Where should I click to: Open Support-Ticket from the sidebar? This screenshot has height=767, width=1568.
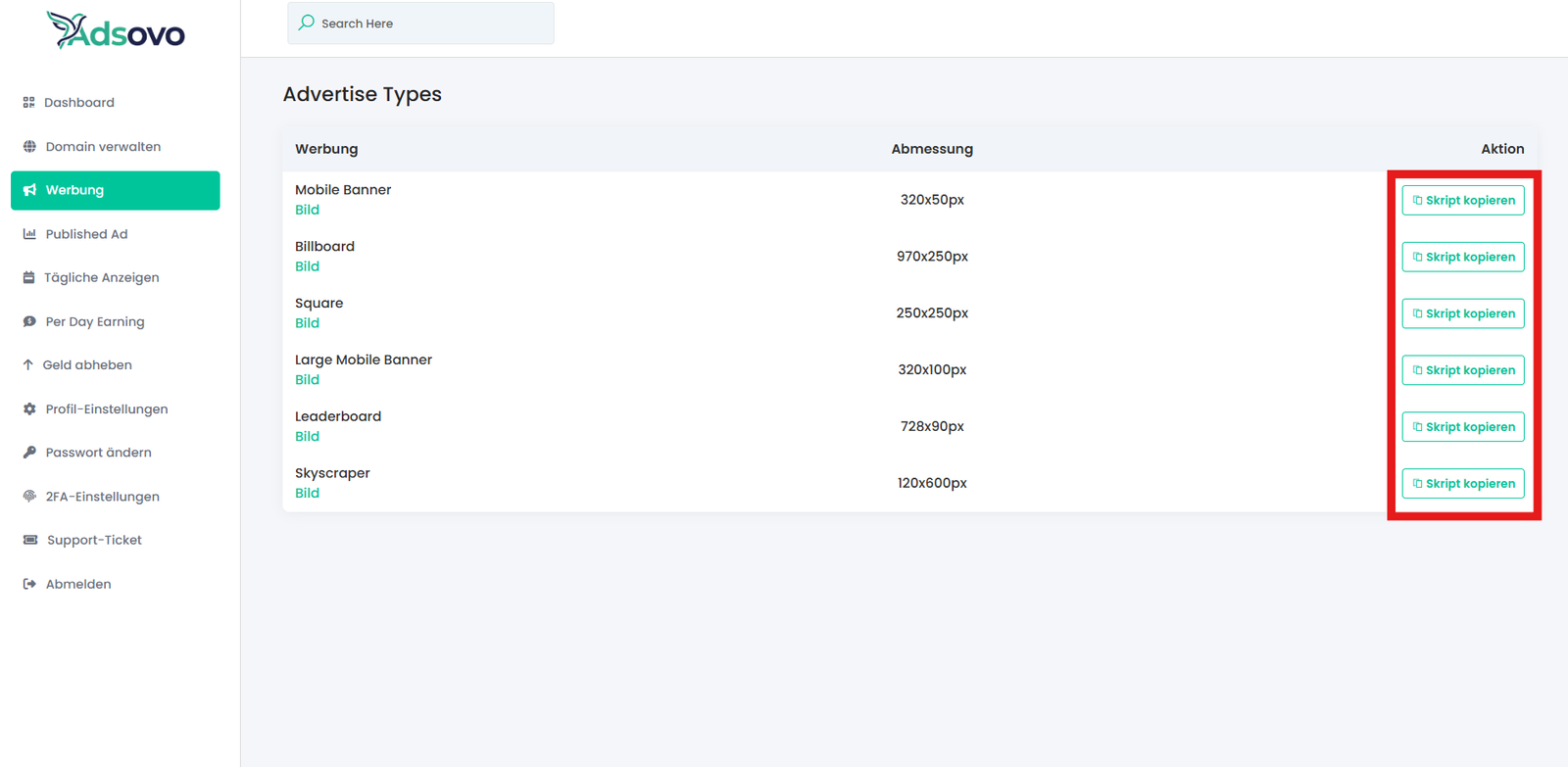93,540
